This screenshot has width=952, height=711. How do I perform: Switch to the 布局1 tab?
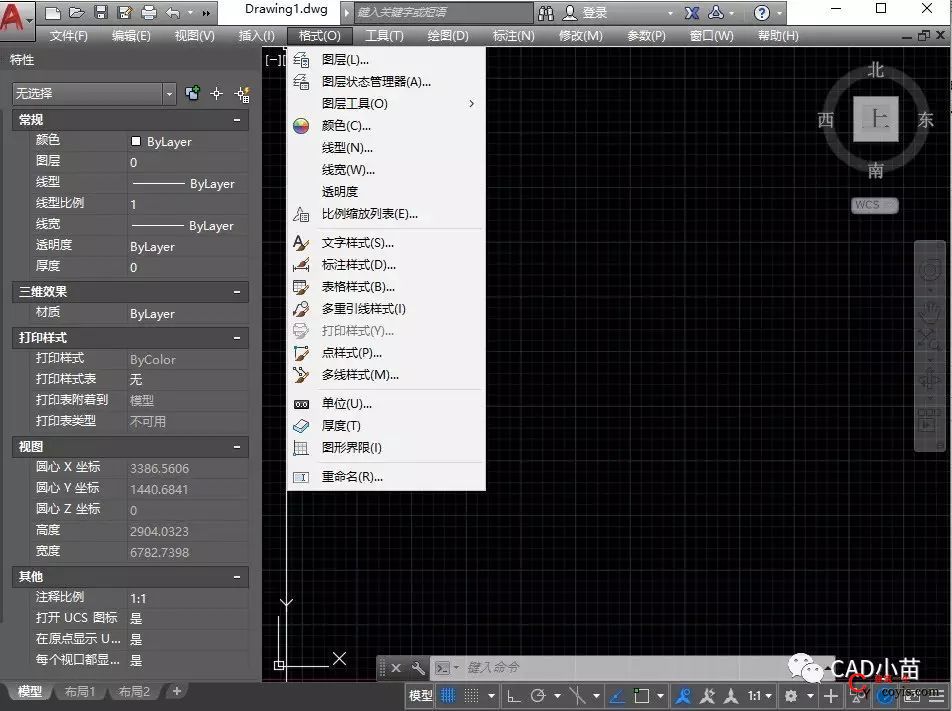[80, 692]
